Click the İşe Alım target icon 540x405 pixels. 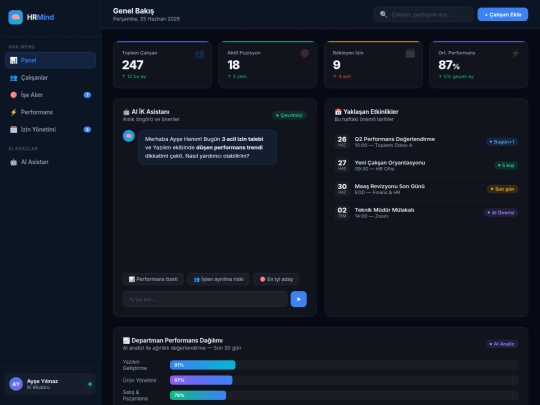tap(13, 95)
